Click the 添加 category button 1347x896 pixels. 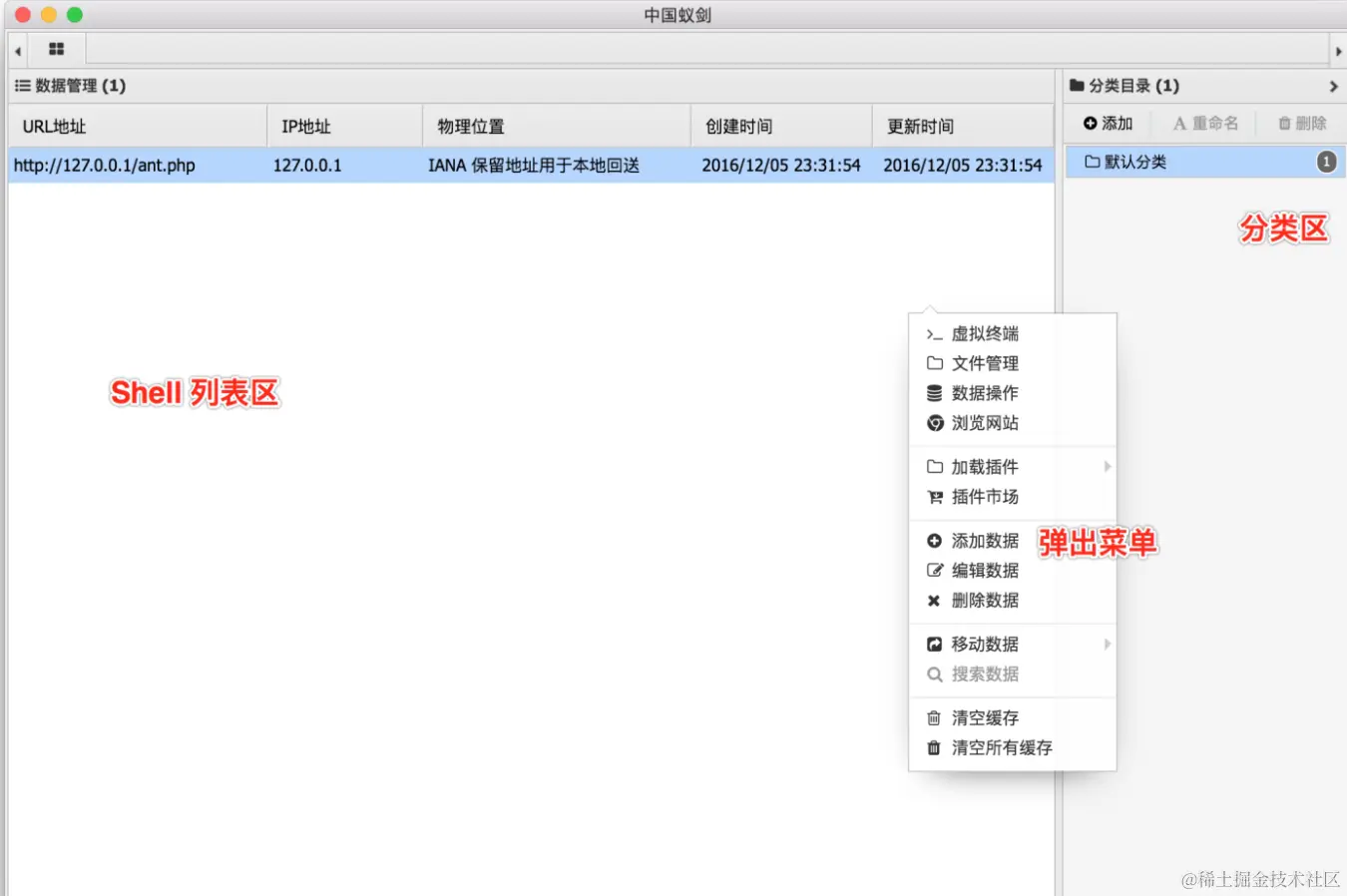[x=1109, y=124]
